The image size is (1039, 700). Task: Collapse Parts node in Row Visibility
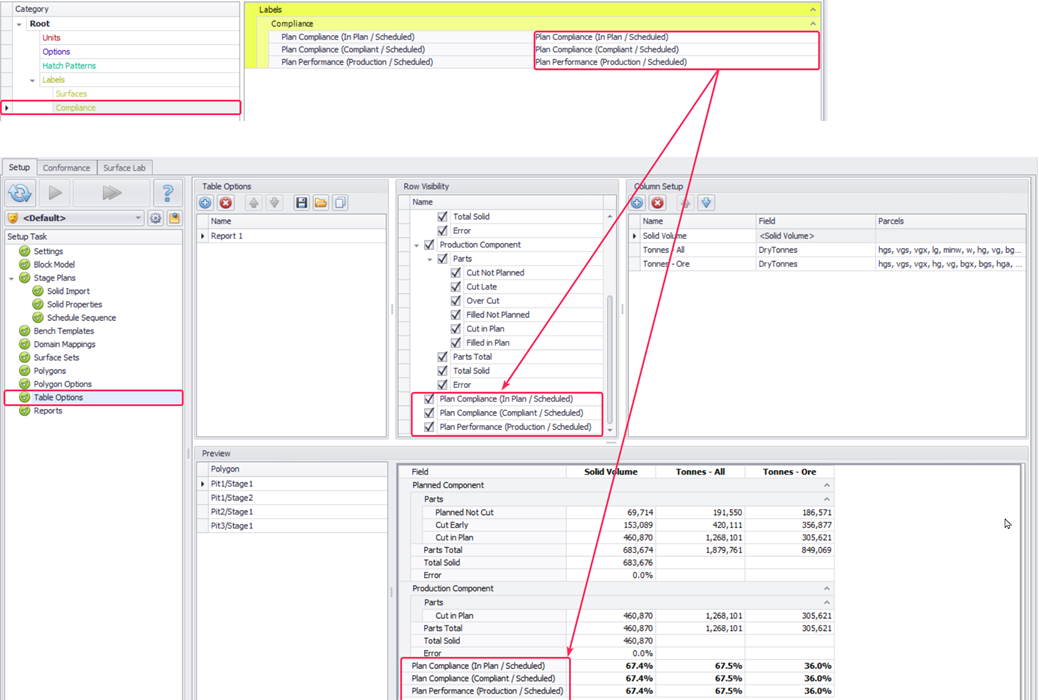pyautogui.click(x=430, y=259)
